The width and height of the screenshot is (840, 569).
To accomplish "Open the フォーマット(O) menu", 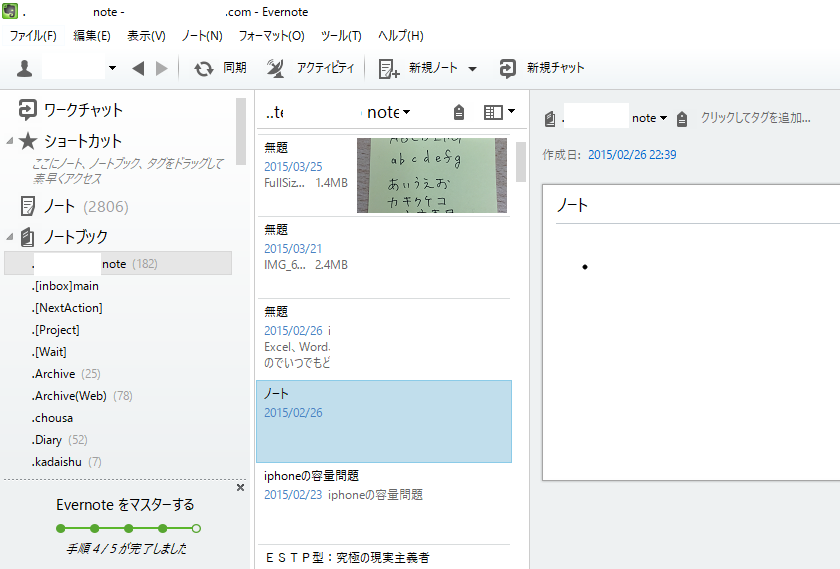I will 272,36.
